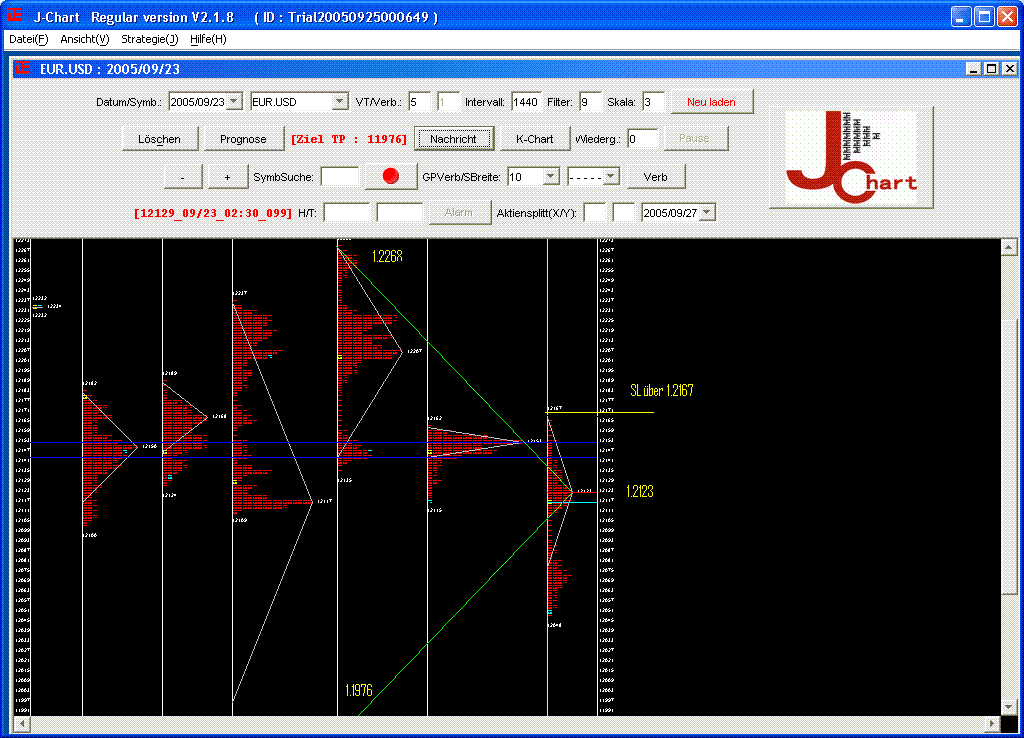Click the SymbSuche input field

click(340, 177)
